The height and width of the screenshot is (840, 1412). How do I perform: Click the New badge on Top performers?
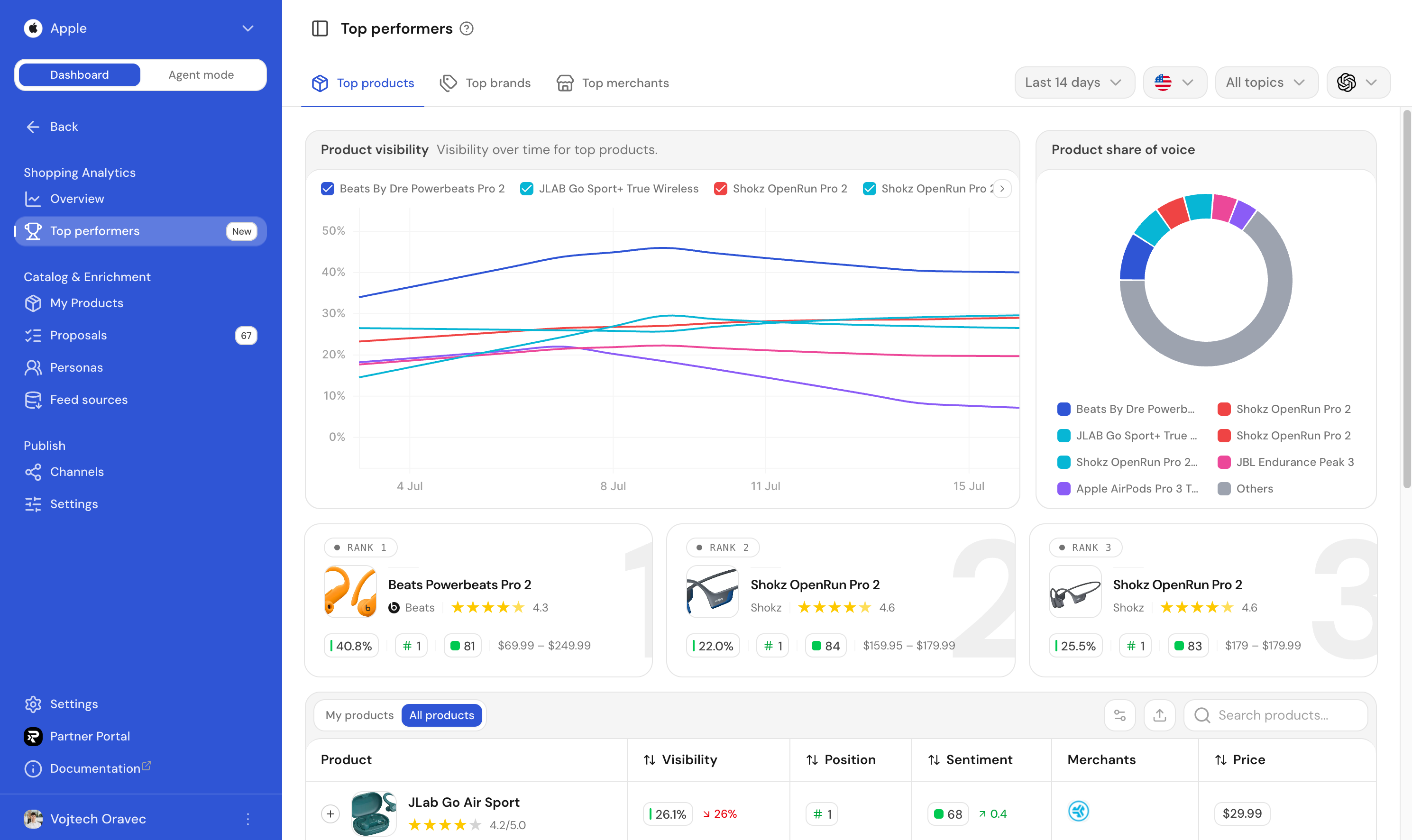coord(241,231)
